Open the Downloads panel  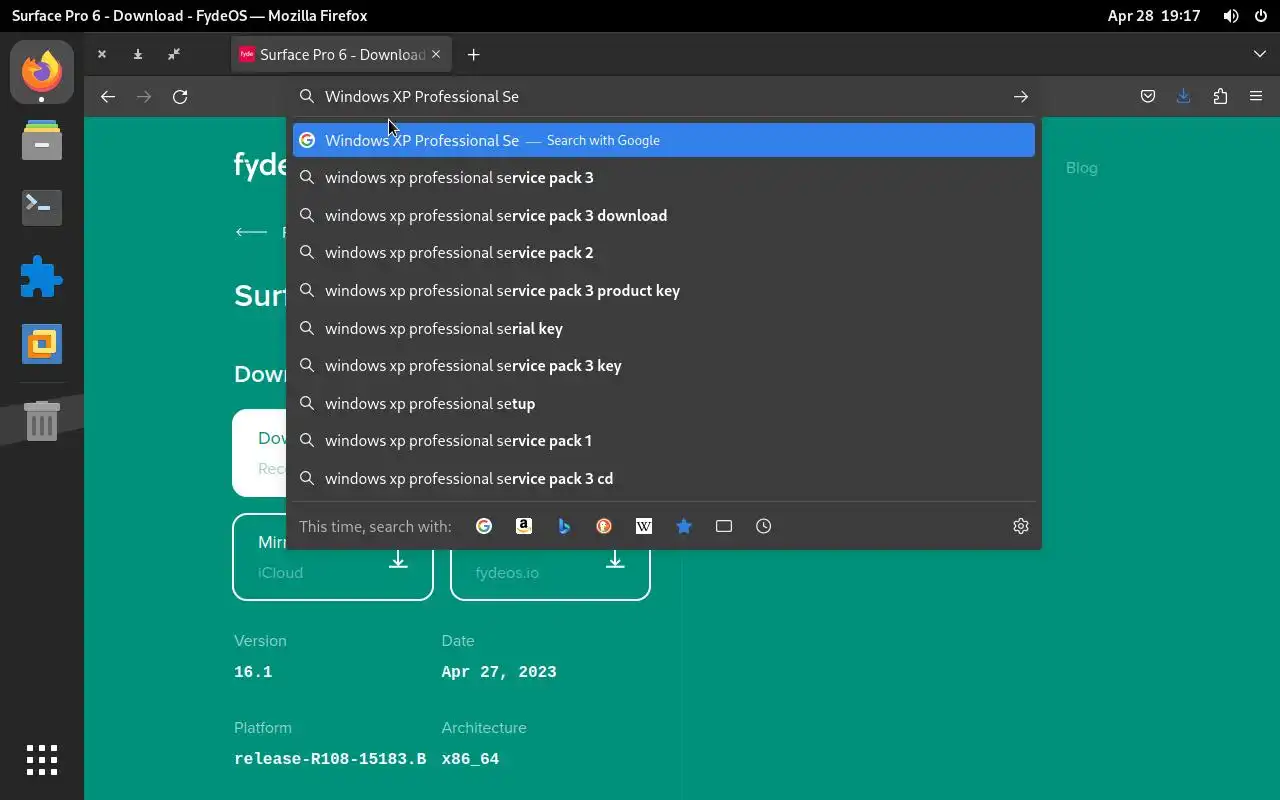coord(1184,97)
